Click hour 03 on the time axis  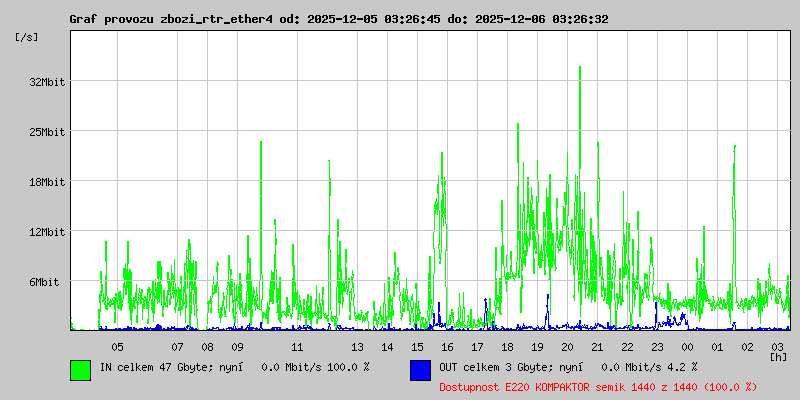(777, 347)
